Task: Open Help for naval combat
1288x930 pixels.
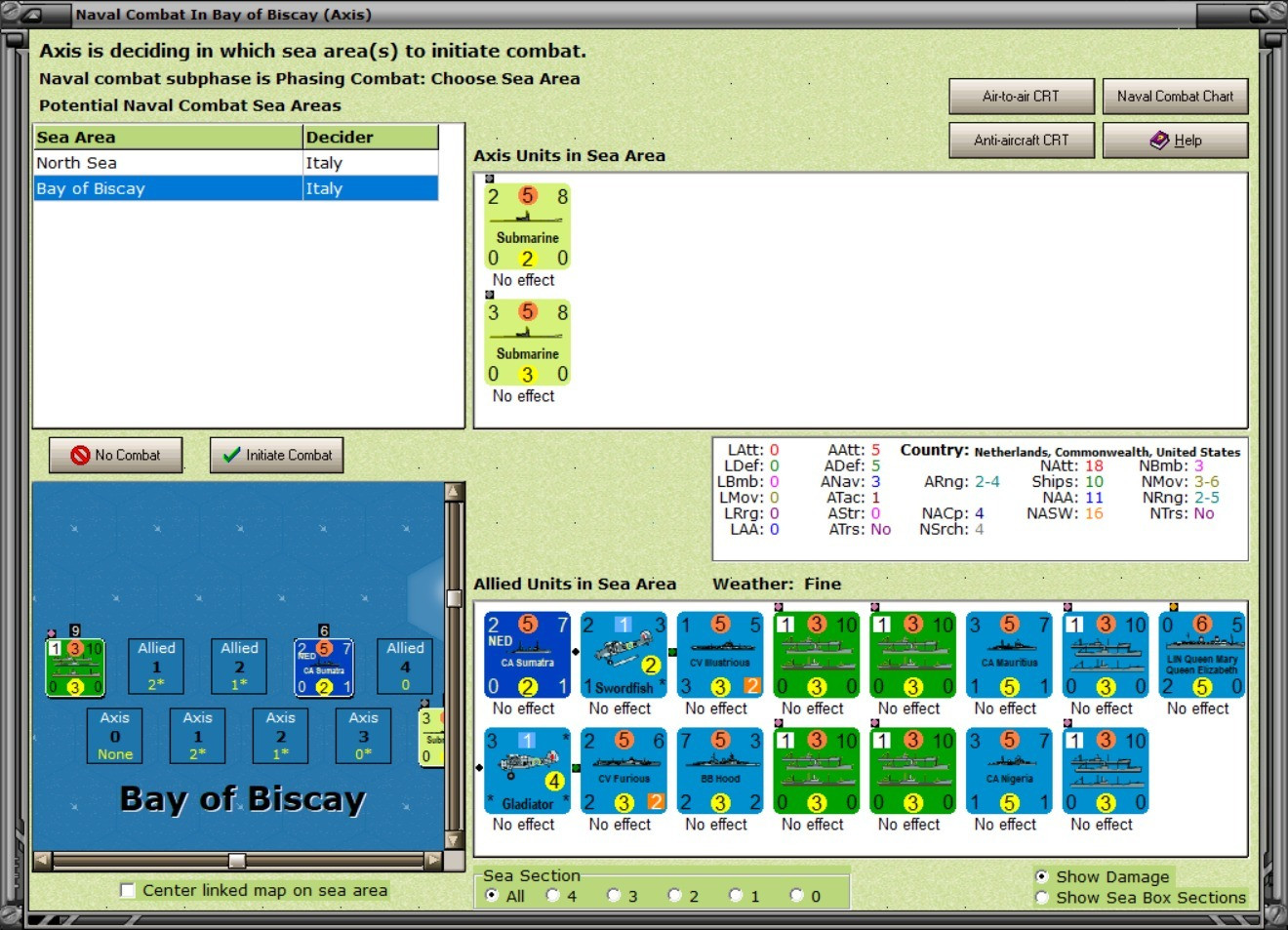Action: (x=1175, y=140)
